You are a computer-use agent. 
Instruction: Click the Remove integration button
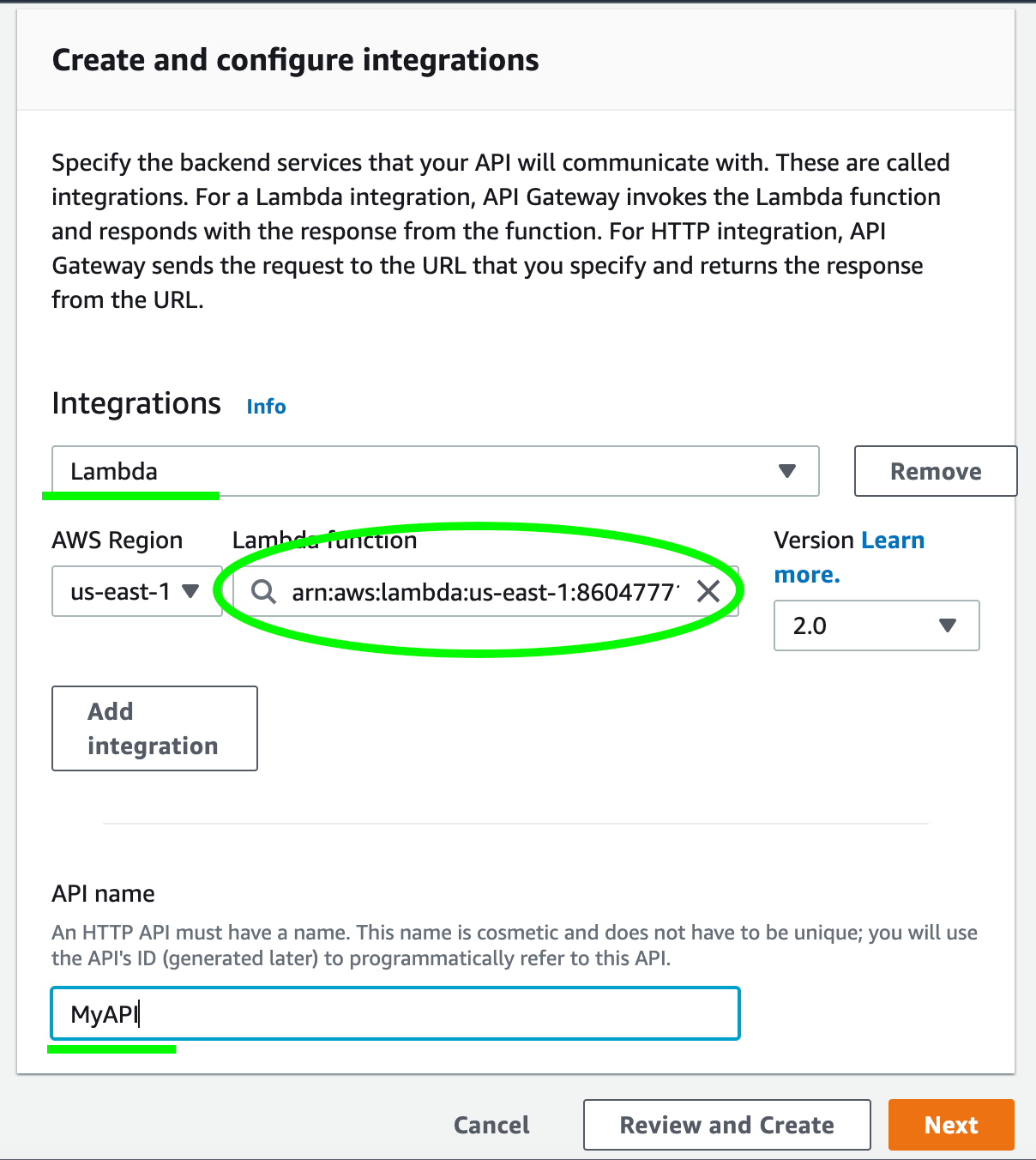[x=935, y=471]
